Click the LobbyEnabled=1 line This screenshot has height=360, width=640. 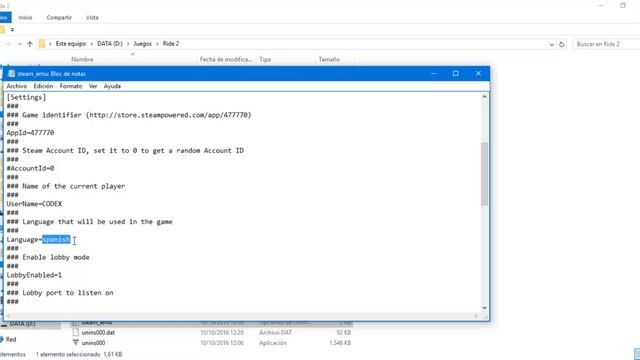pos(34,275)
